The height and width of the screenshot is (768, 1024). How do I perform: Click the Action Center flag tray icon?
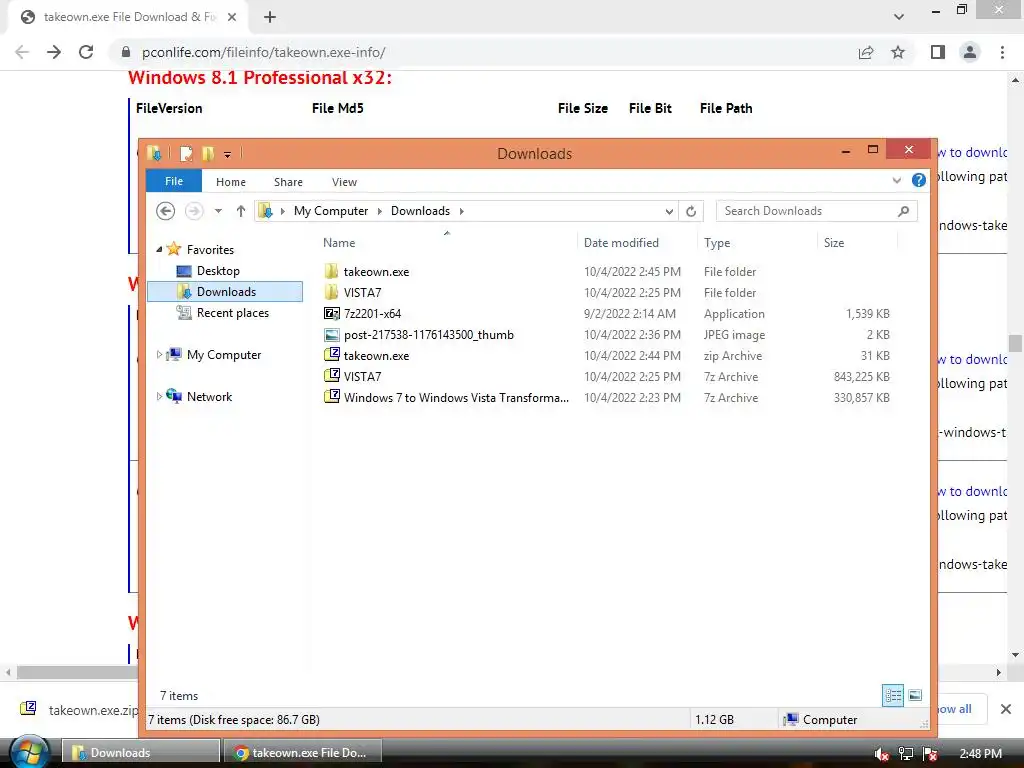(x=931, y=754)
